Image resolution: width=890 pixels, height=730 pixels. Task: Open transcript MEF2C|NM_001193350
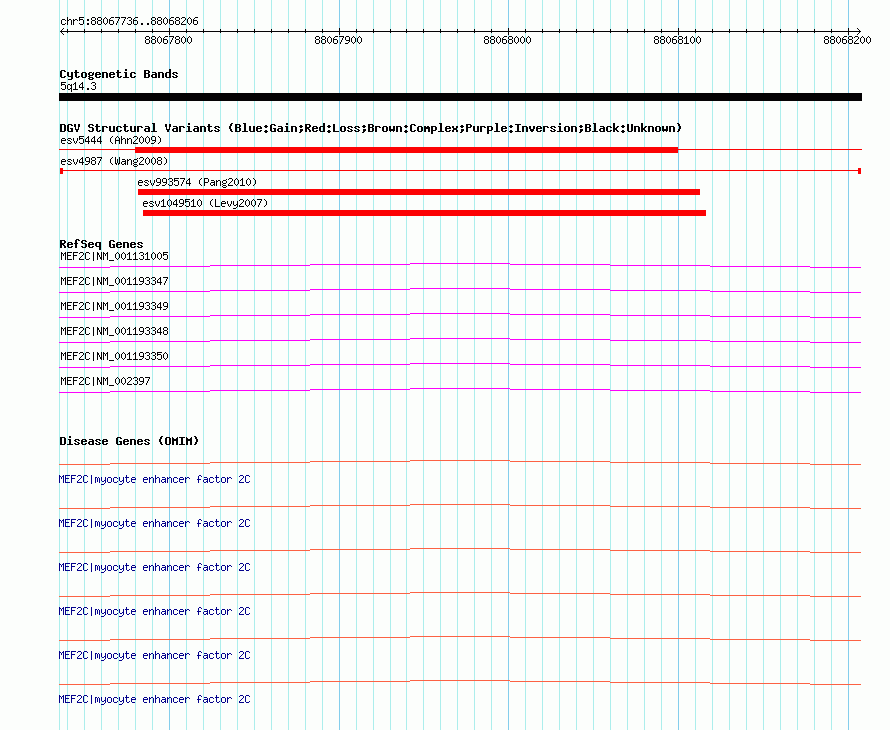pyautogui.click(x=114, y=356)
